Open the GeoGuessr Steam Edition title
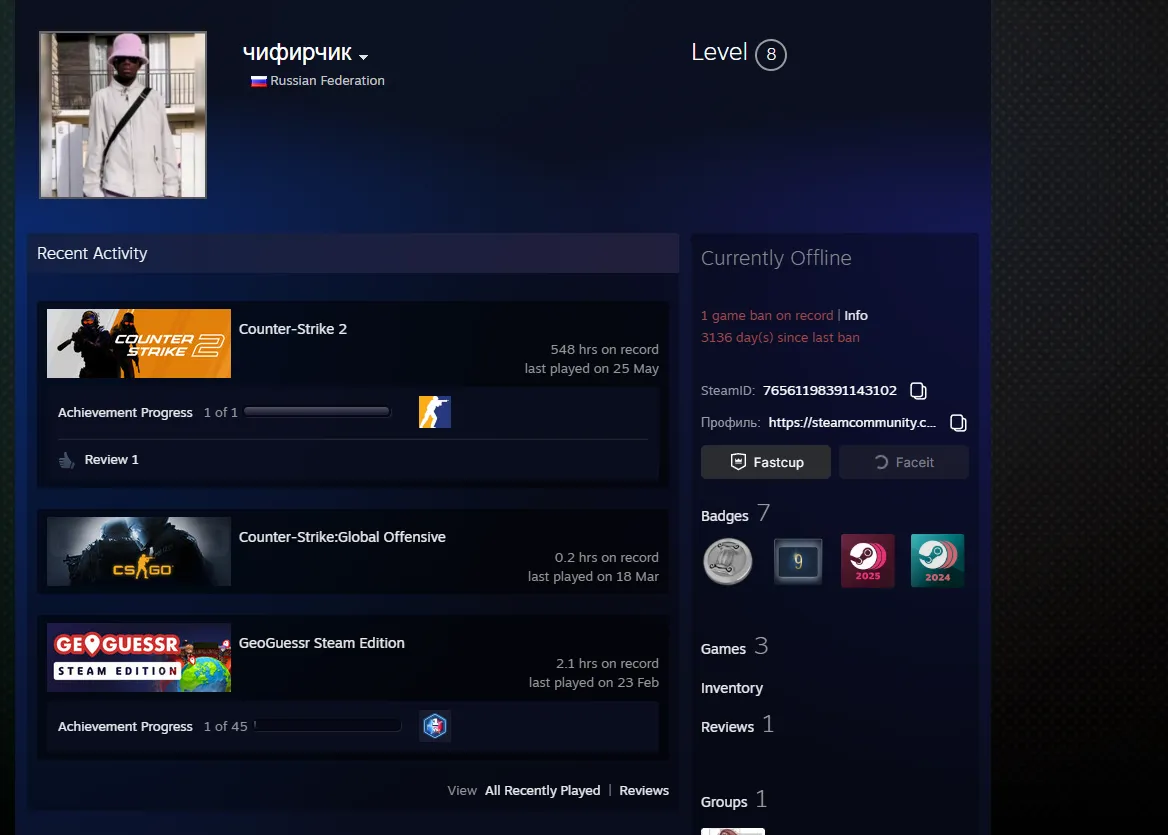 click(322, 643)
